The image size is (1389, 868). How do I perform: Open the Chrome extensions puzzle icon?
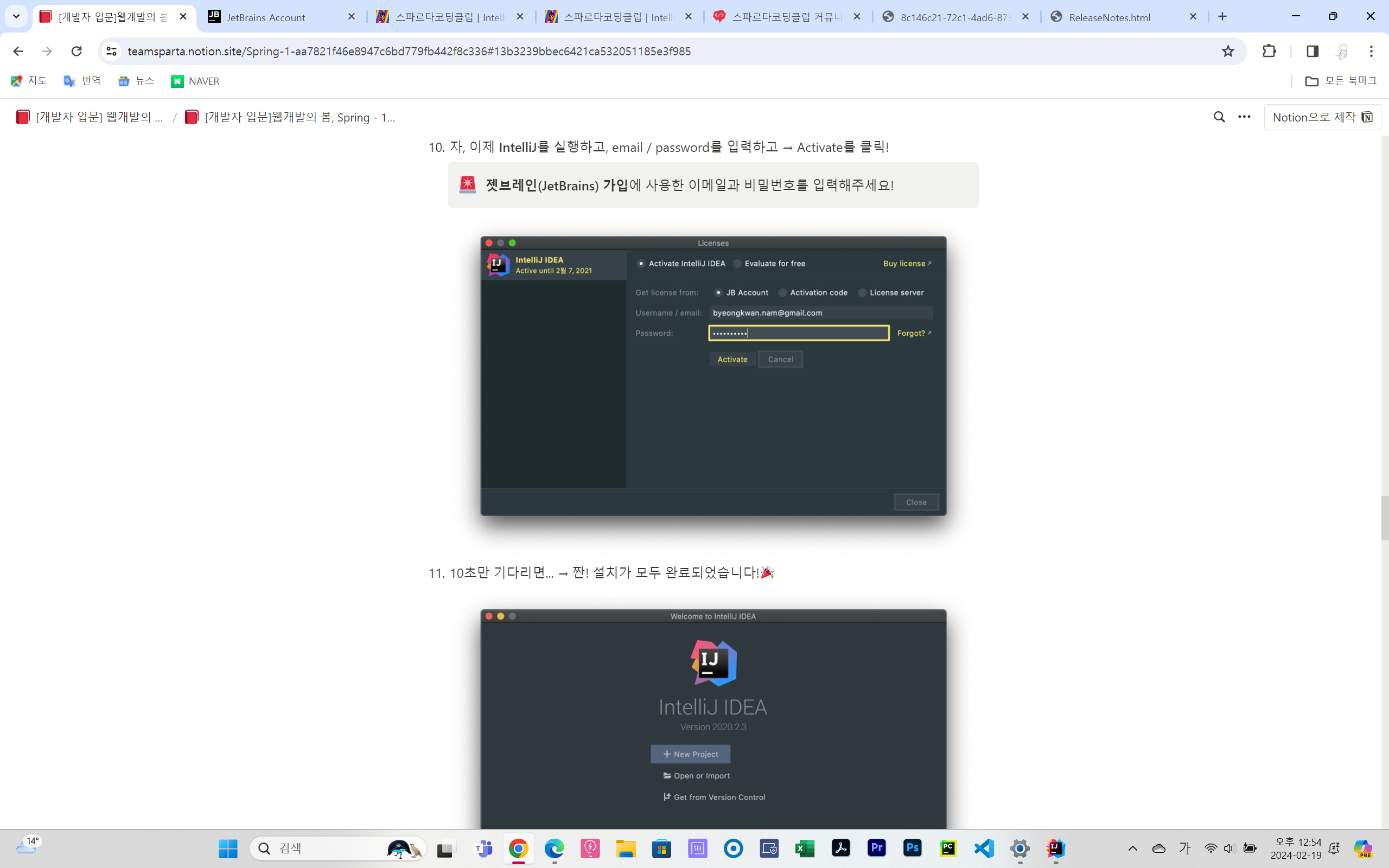1269,51
